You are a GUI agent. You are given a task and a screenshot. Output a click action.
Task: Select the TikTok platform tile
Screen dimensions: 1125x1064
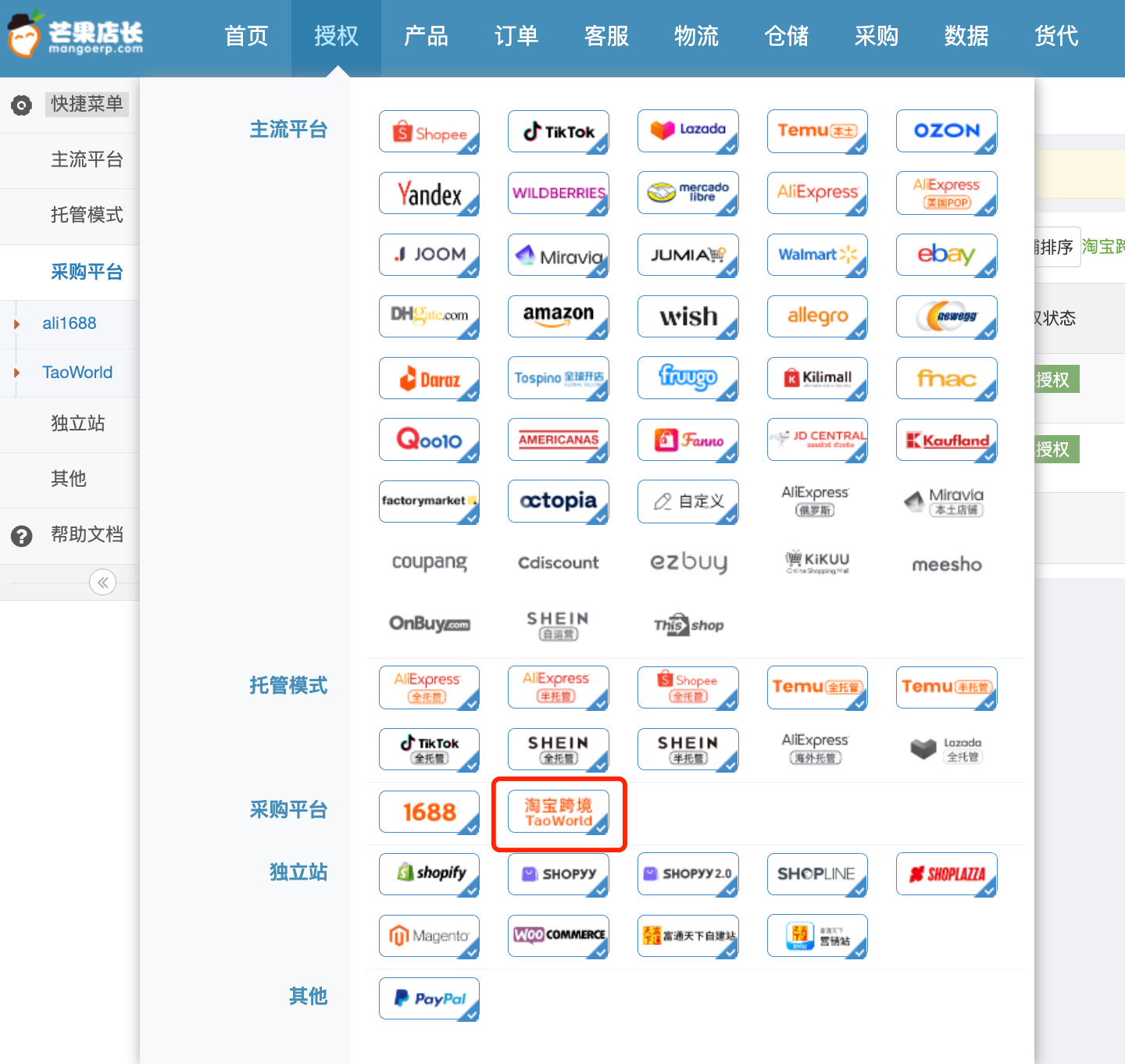click(558, 132)
